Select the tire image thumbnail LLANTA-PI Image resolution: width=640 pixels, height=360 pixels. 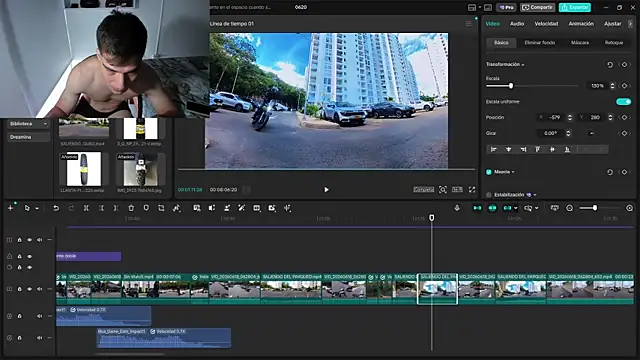(84, 169)
